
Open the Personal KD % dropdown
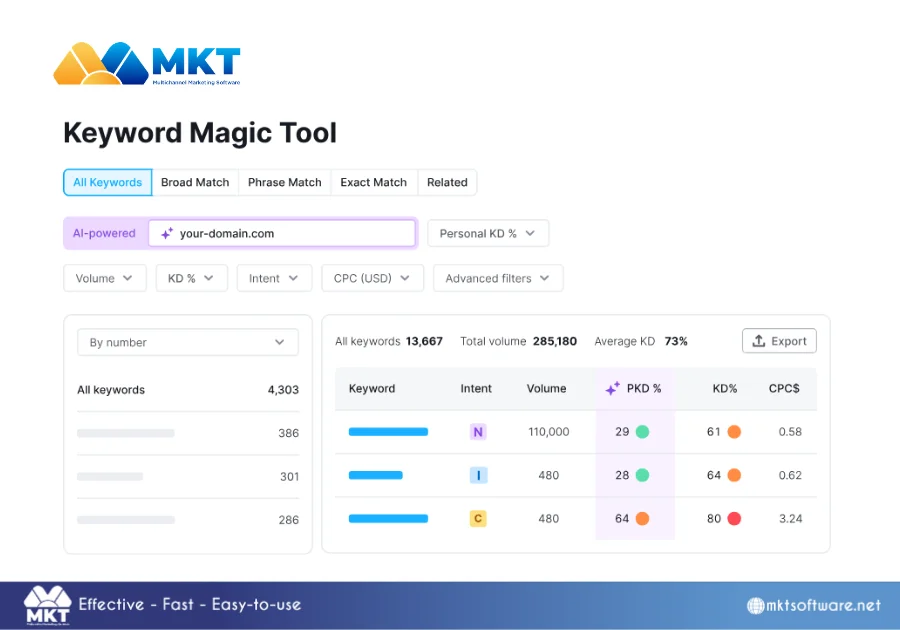pyautogui.click(x=488, y=234)
